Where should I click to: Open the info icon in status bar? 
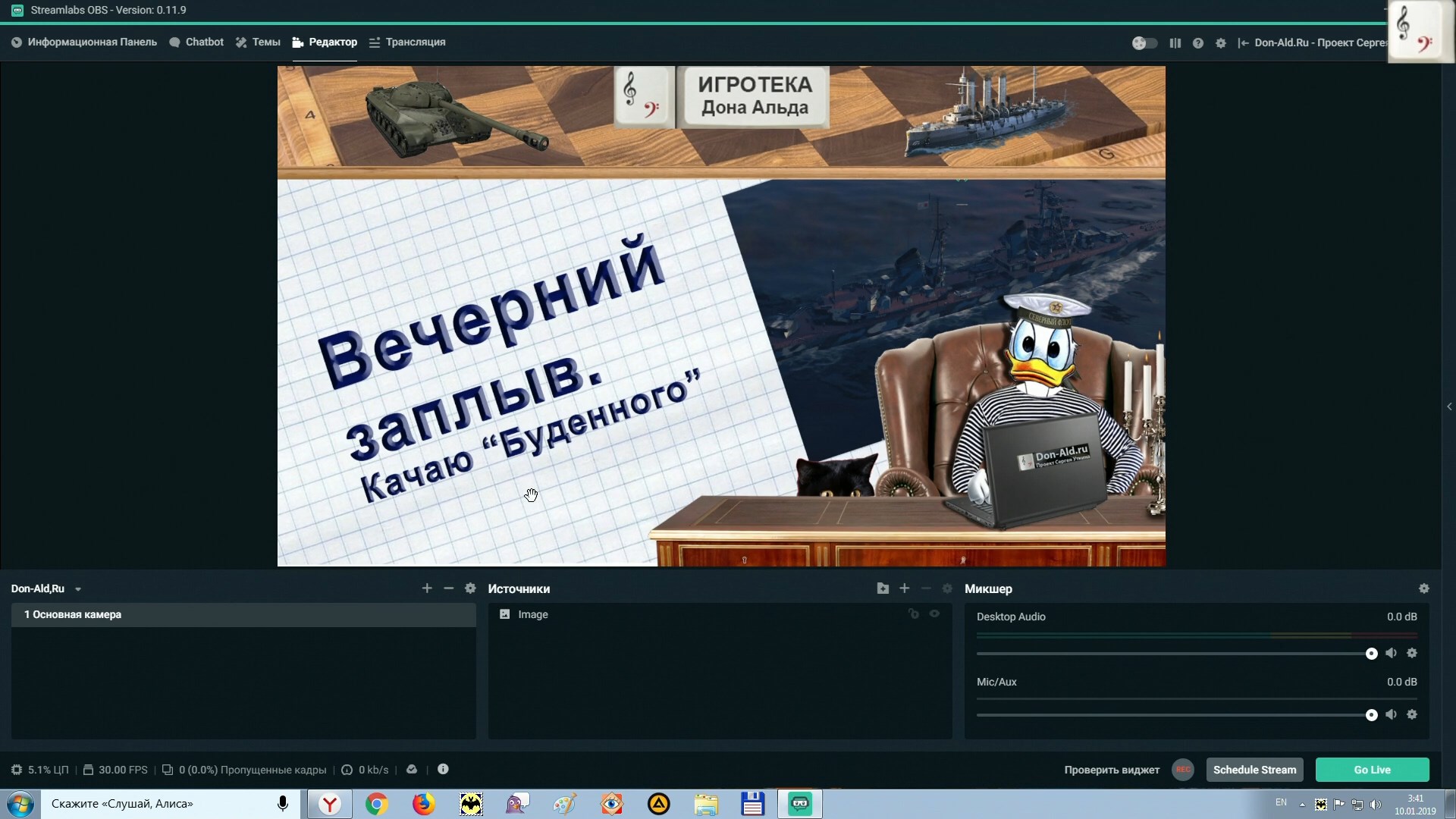click(443, 769)
